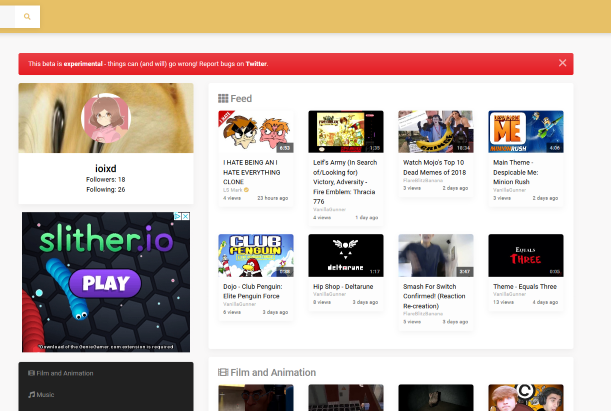Open LS Mark channel under the clone video
Screen dimensions: 611x411
(x=233, y=190)
